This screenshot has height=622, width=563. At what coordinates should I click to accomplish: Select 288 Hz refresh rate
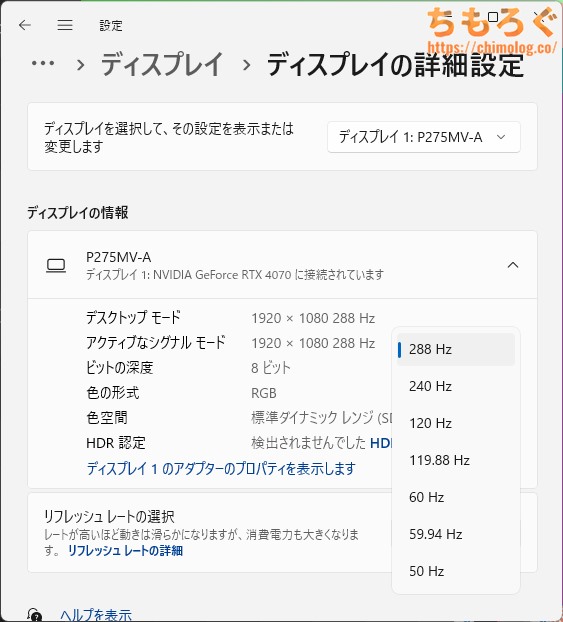tap(456, 349)
